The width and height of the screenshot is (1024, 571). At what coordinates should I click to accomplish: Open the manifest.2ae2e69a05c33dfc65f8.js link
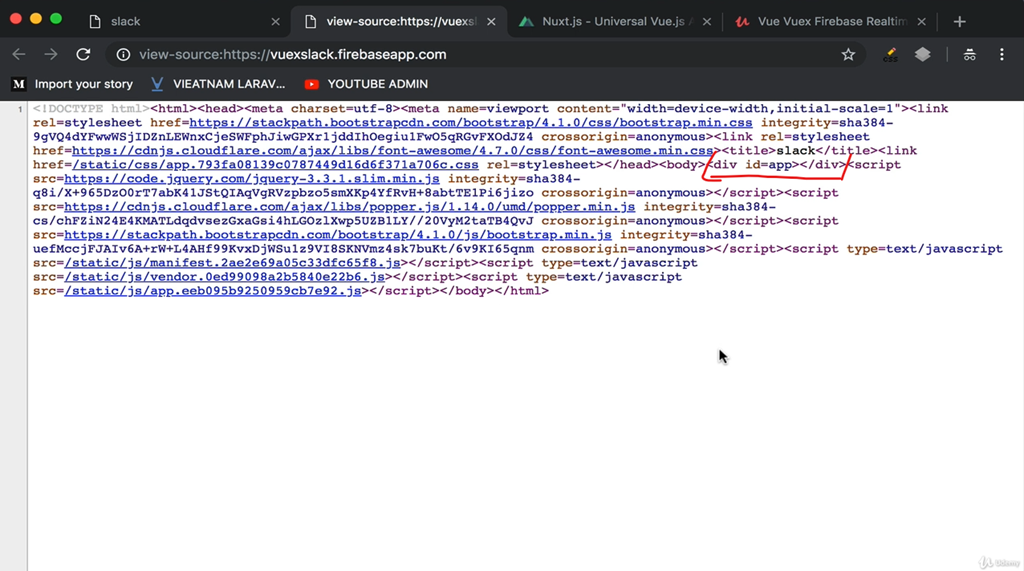(x=232, y=263)
